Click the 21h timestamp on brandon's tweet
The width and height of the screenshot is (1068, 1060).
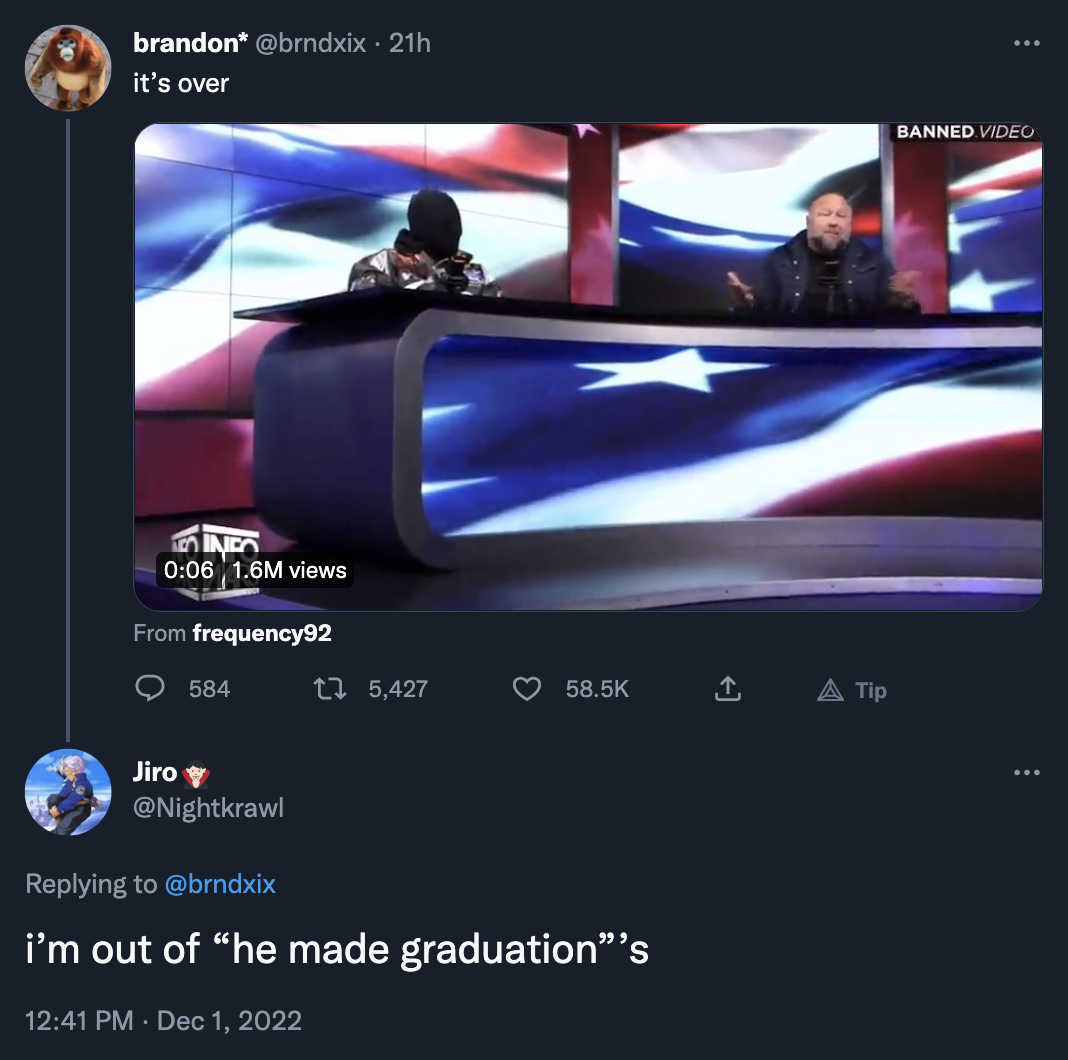click(412, 42)
